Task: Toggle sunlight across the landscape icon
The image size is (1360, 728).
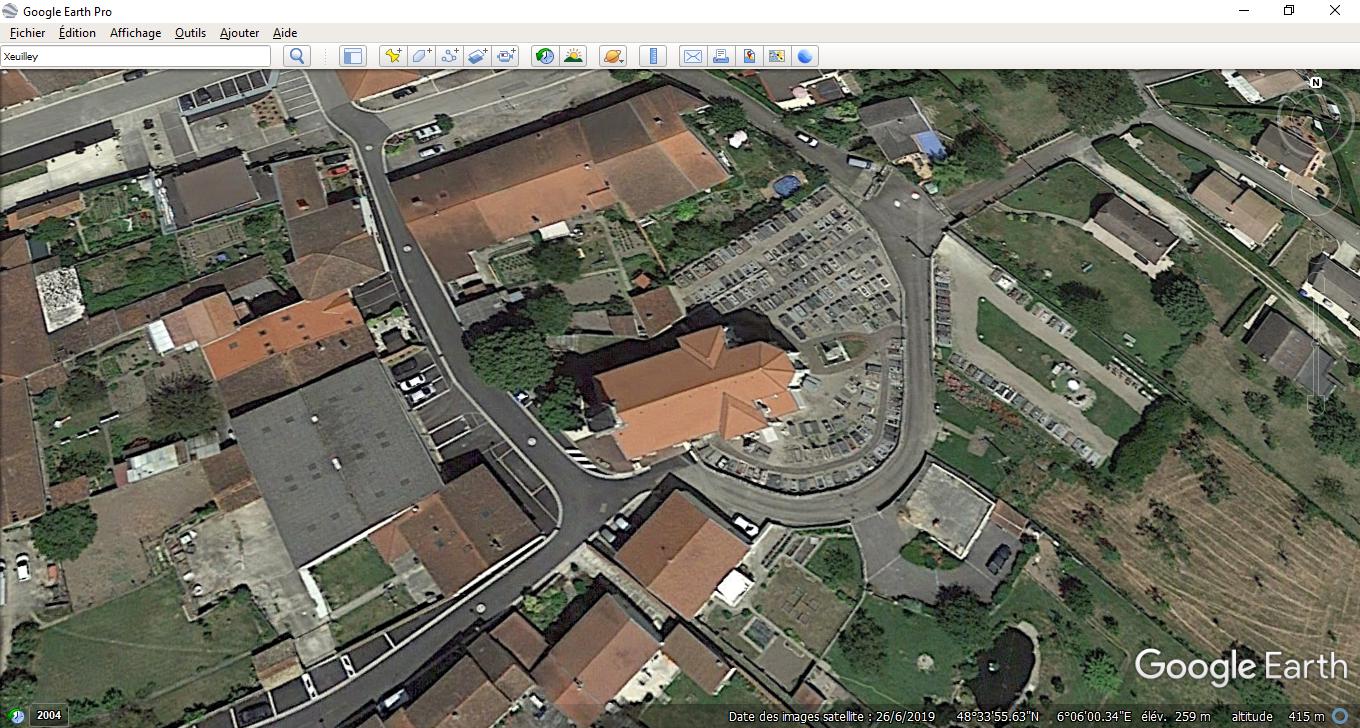Action: (x=573, y=56)
